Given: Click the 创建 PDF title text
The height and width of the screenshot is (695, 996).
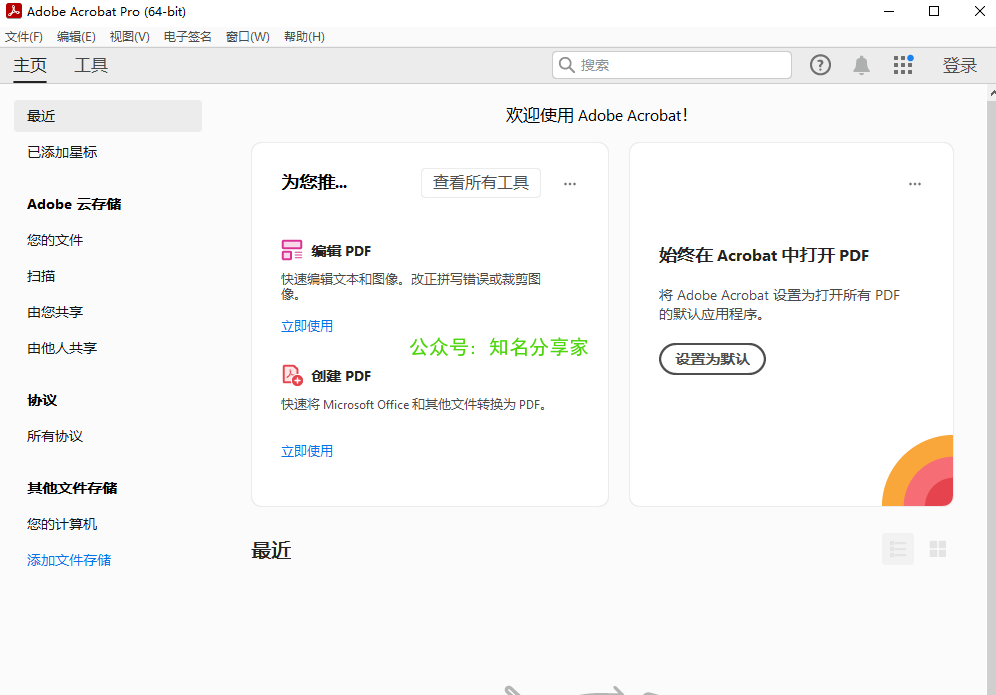Looking at the screenshot, I should click(341, 376).
